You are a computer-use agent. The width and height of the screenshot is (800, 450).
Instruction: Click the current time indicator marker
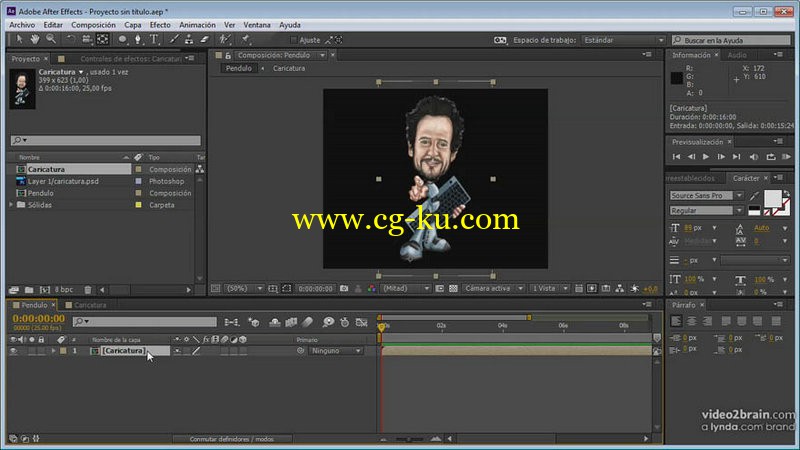click(381, 326)
